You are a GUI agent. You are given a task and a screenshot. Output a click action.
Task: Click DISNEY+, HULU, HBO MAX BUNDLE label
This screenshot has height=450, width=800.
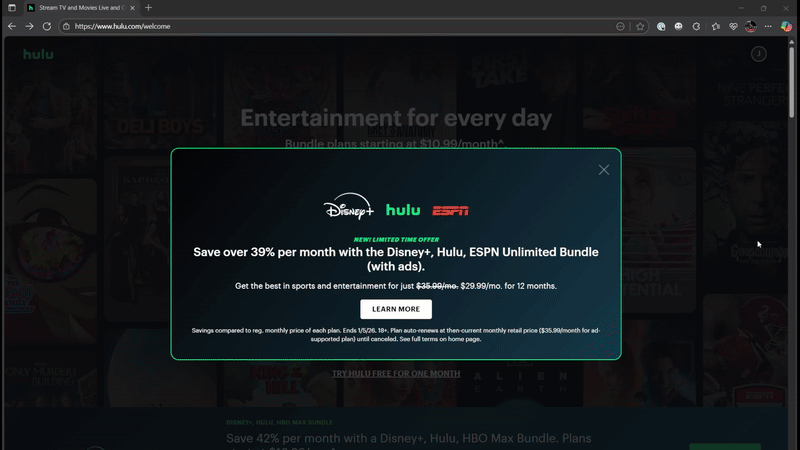pos(279,422)
